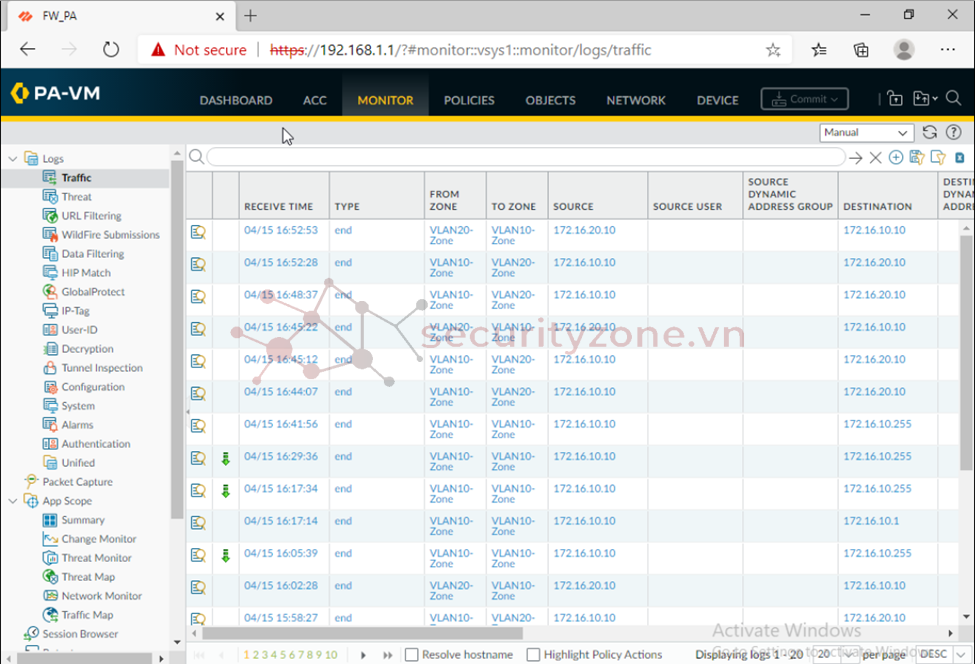Switch to the MONITOR tab
This screenshot has height=664, width=975.
386,100
